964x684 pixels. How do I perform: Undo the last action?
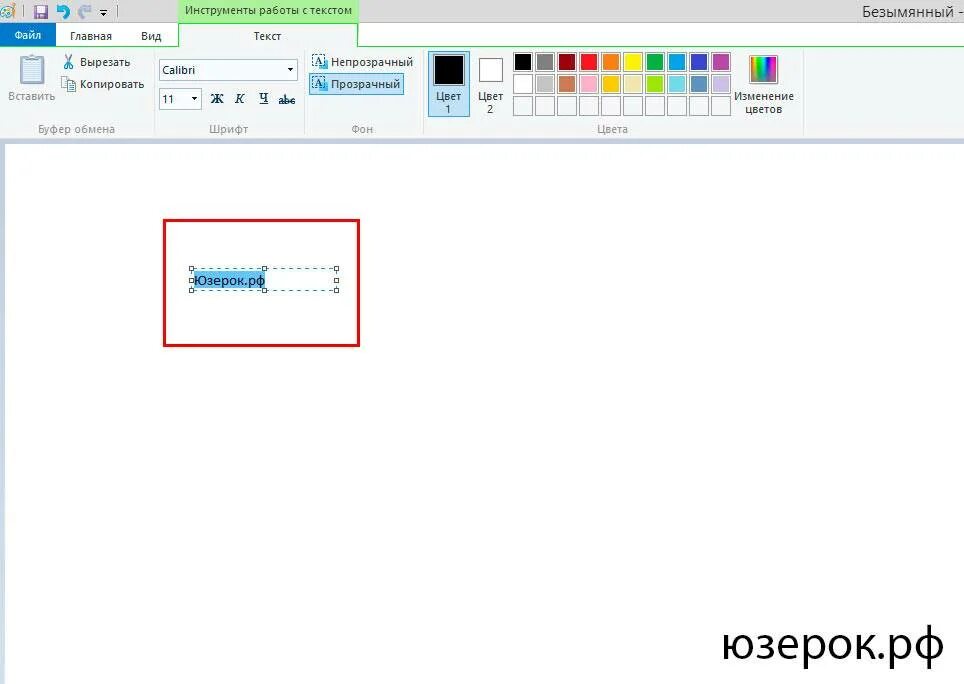pos(63,11)
